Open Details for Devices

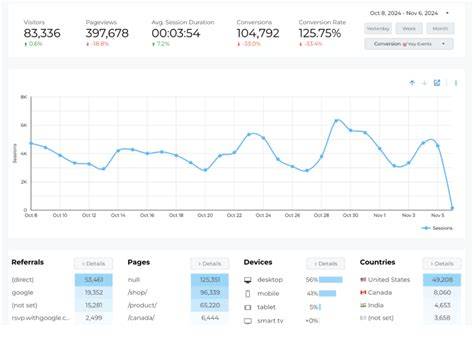click(326, 264)
